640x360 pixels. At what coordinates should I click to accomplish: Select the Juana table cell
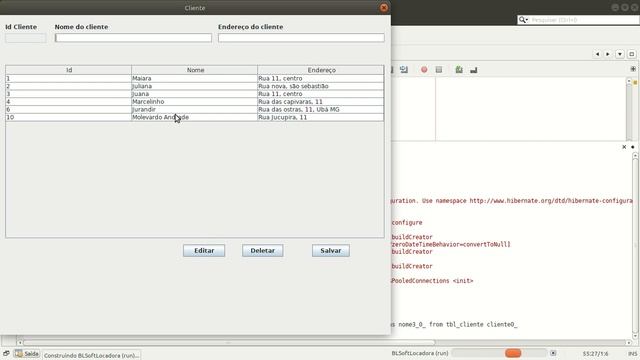tap(195, 94)
